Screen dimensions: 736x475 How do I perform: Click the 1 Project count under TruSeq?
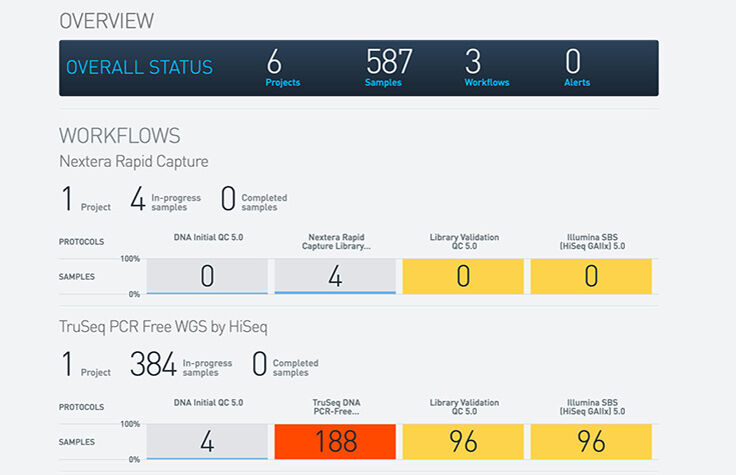click(68, 365)
